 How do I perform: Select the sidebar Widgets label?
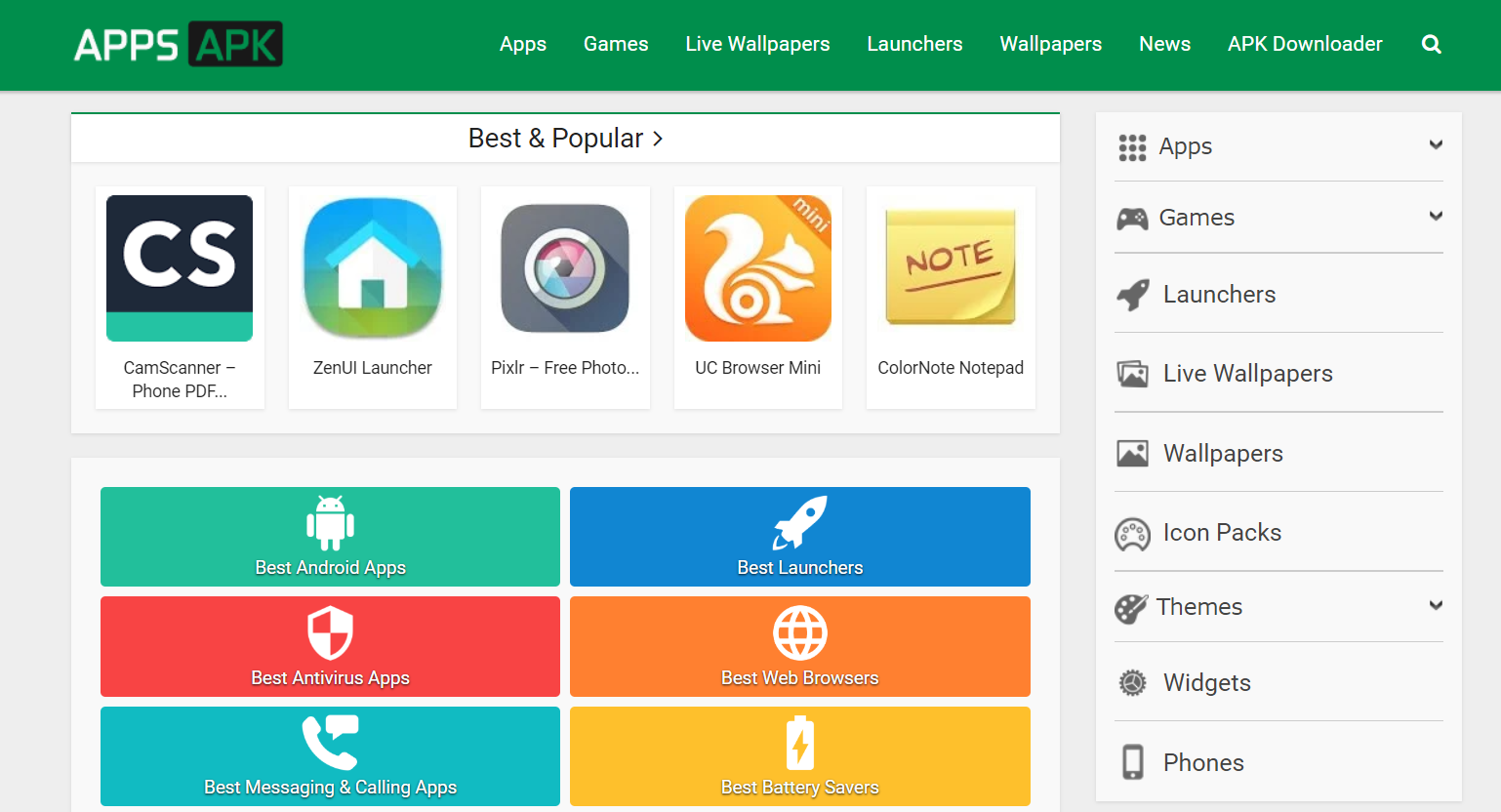1206,683
